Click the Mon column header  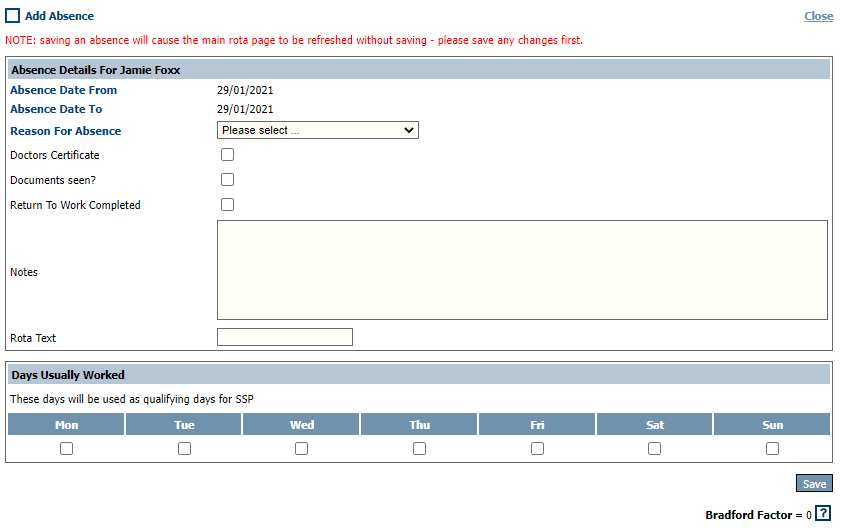point(67,424)
